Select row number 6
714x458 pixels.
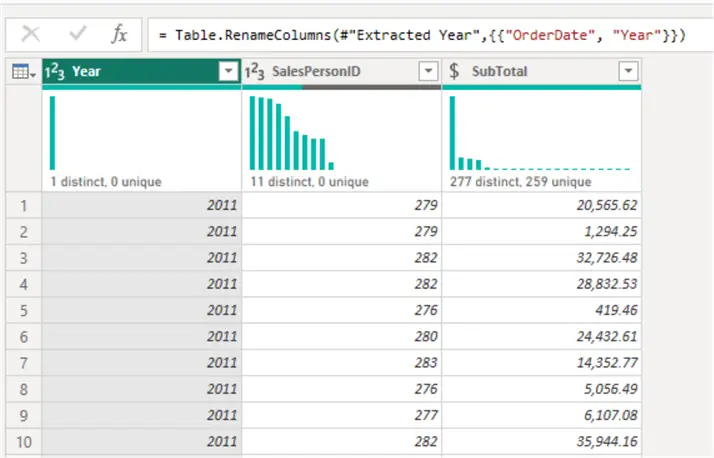24,337
